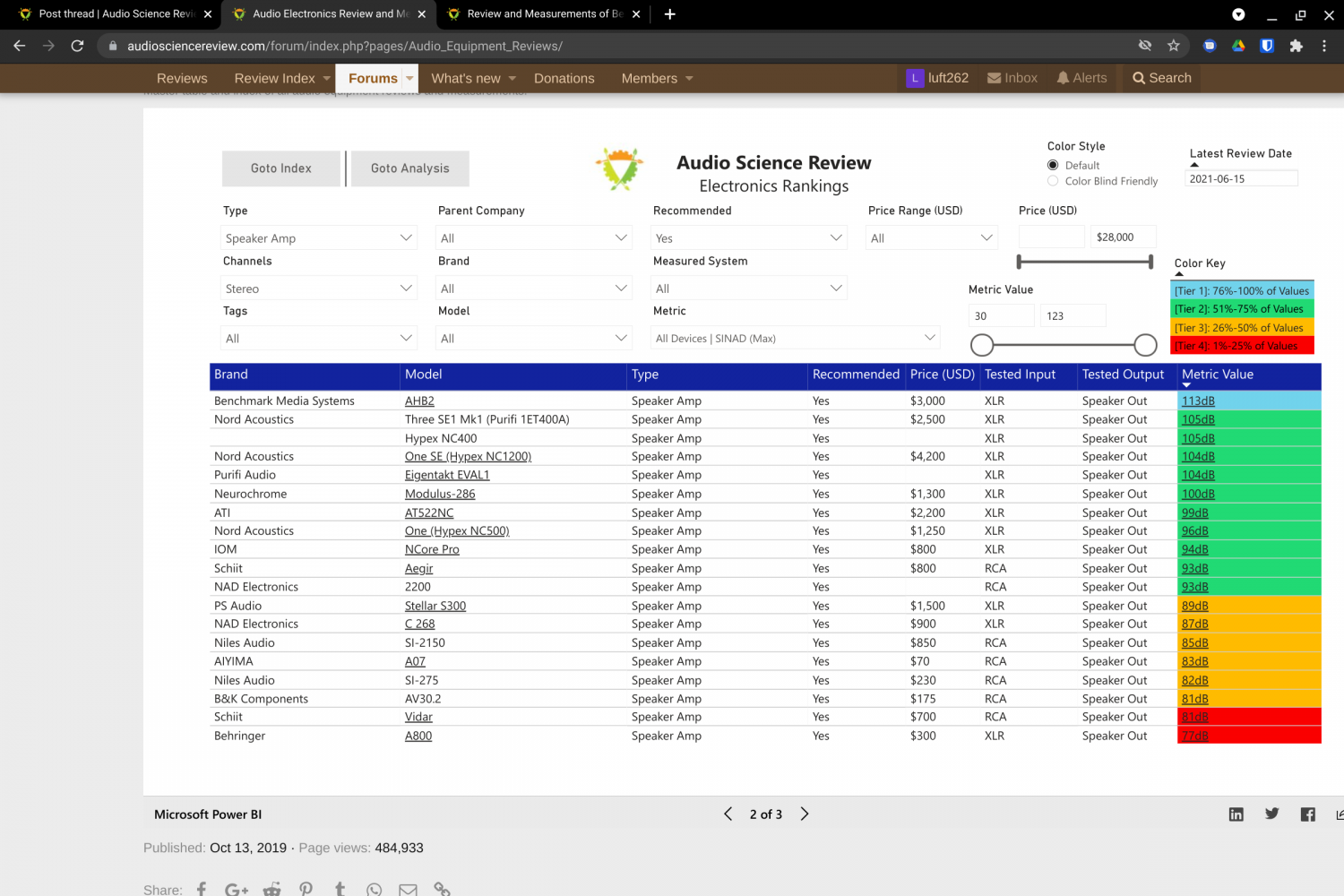This screenshot has width=1344, height=896.
Task: Open the Google Drive extension
Action: click(1238, 46)
